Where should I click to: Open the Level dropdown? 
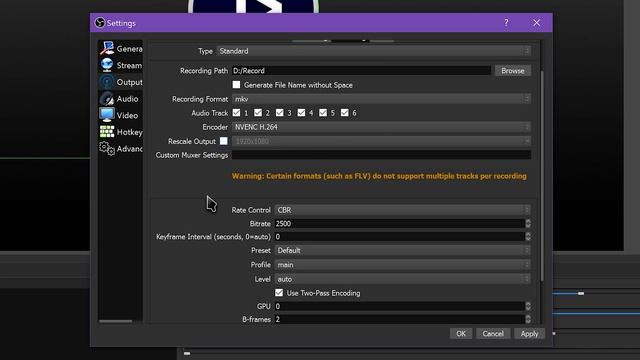point(402,279)
